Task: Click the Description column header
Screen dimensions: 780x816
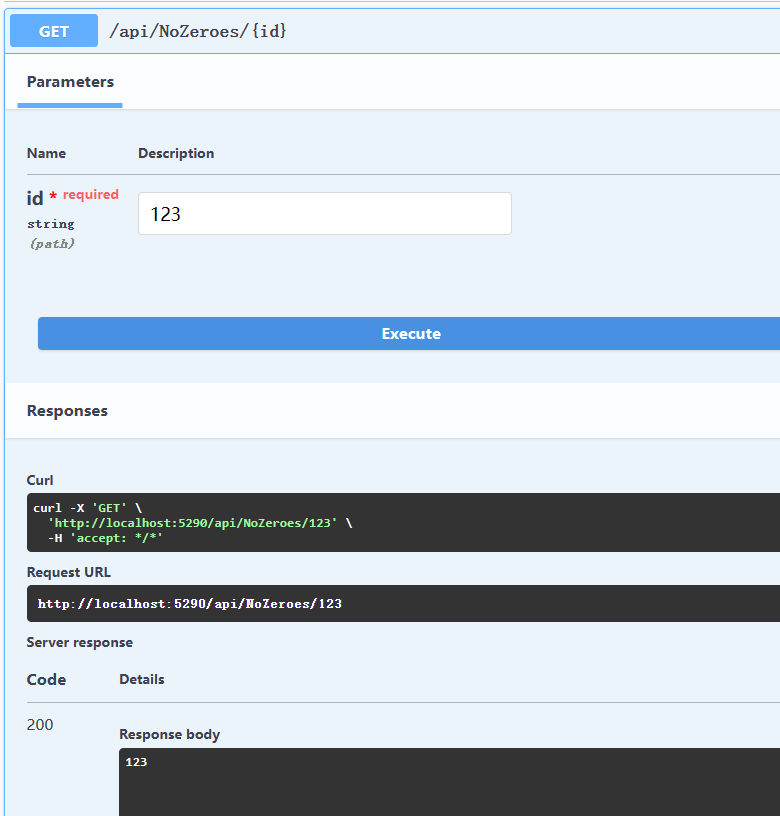Action: click(x=176, y=153)
